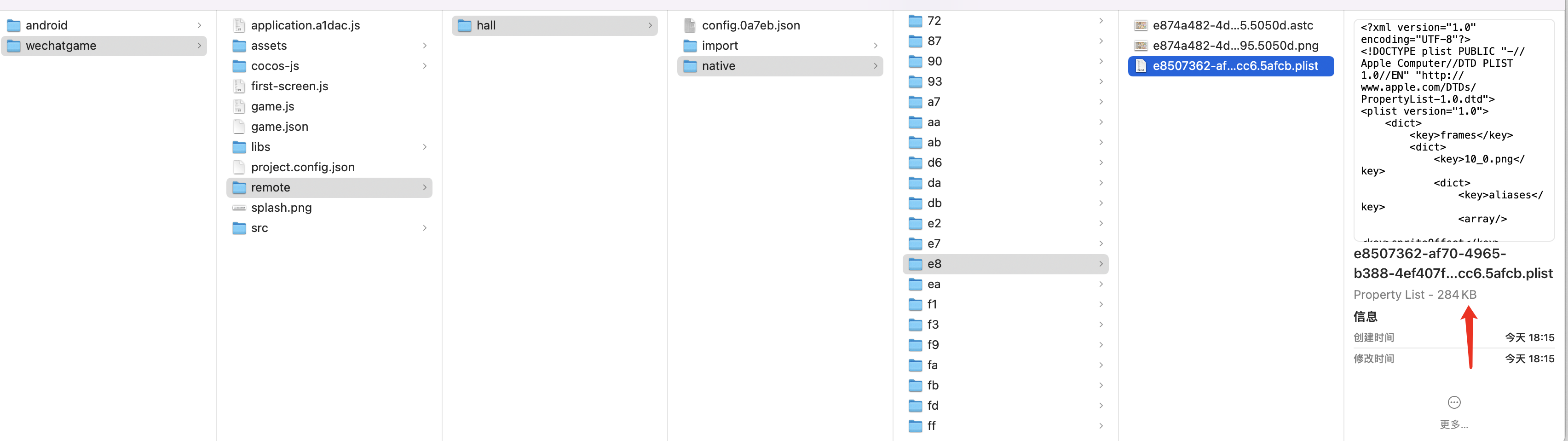The image size is (1568, 441).
Task: Expand the import folder chevron
Action: pos(875,46)
